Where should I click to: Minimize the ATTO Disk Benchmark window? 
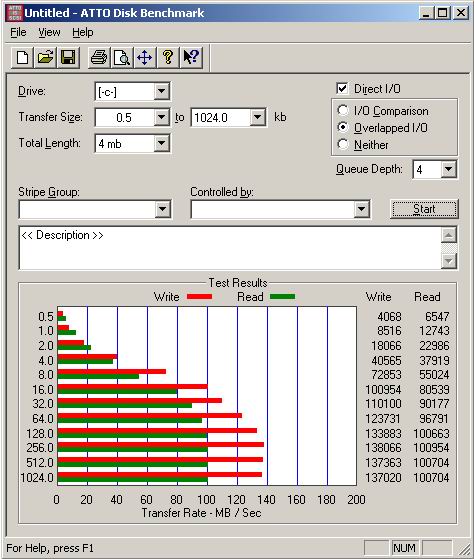(426, 13)
